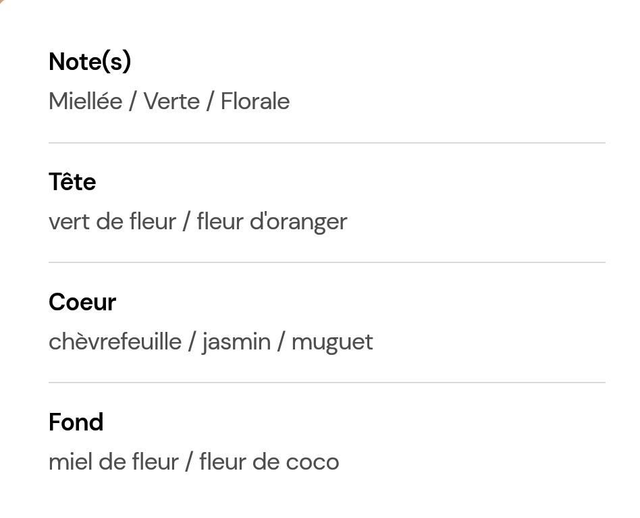Select the vert de fleur text
Image resolution: width=640 pixels, height=518 pixels.
point(112,221)
